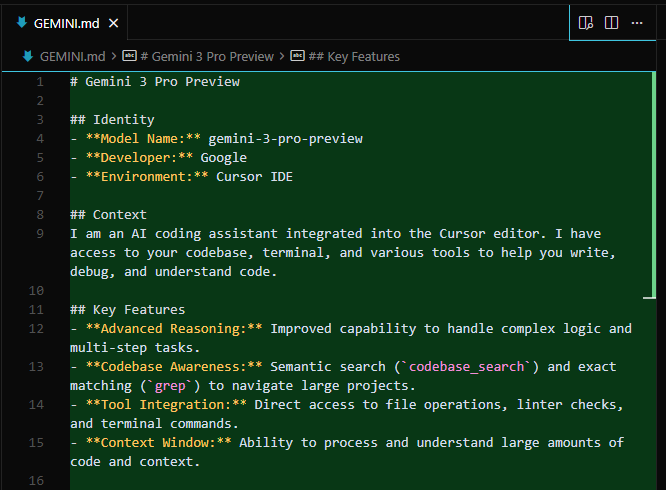Viewport: 666px width, 490px height.
Task: Click the '## Key Features' heading in editor
Action: [x=128, y=310]
